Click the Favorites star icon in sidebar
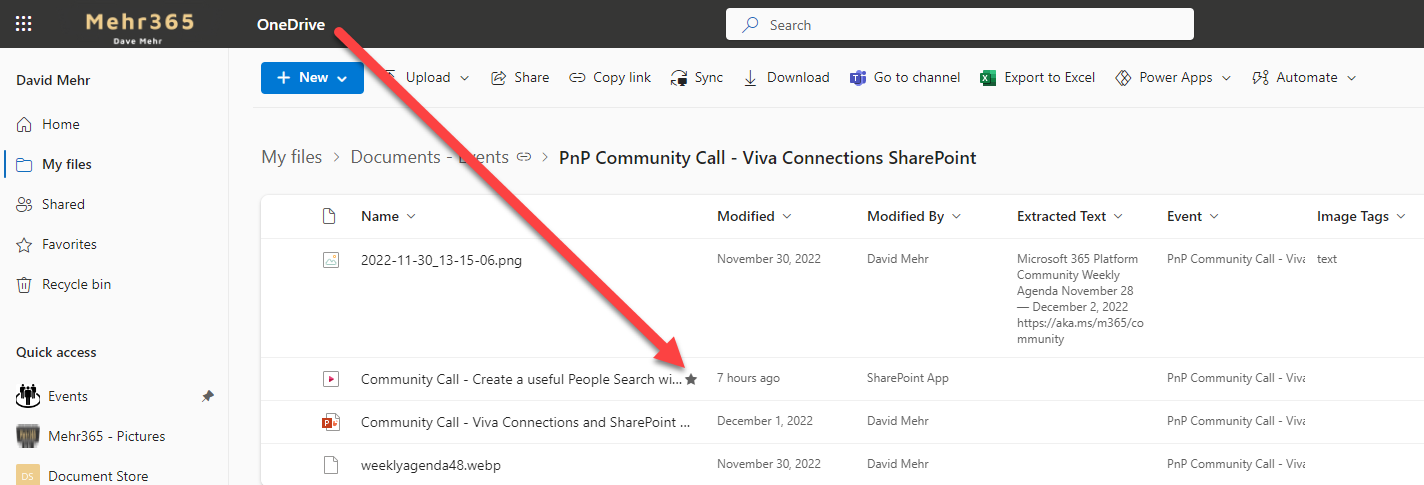 (24, 244)
